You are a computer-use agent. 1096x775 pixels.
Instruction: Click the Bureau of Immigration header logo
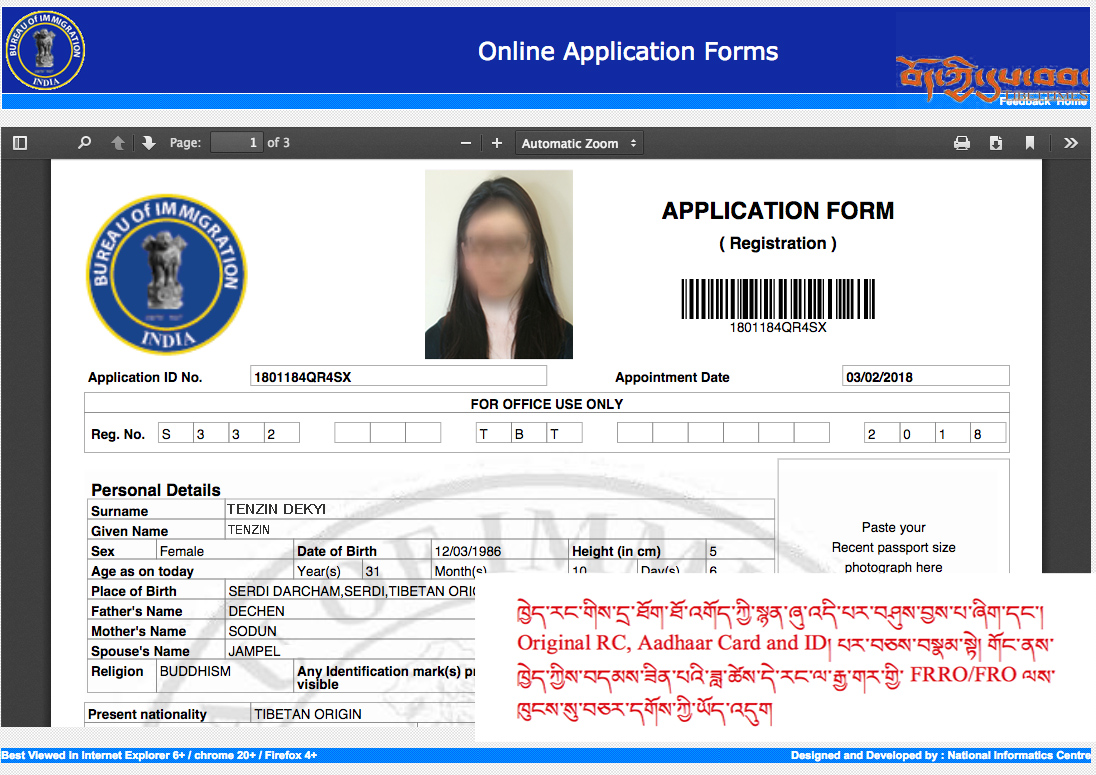pyautogui.click(x=45, y=50)
